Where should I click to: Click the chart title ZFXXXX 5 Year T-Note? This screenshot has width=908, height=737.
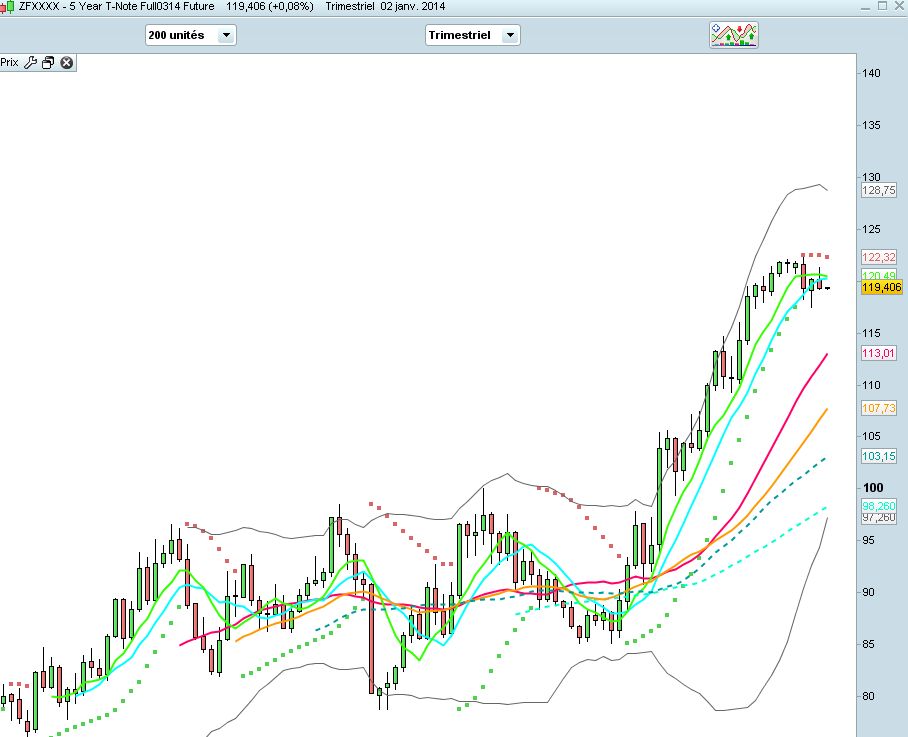(120, 7)
